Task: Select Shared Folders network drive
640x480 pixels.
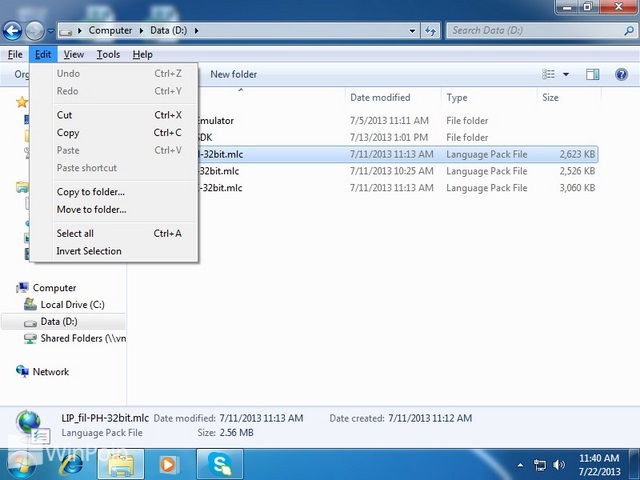Action: tap(83, 338)
